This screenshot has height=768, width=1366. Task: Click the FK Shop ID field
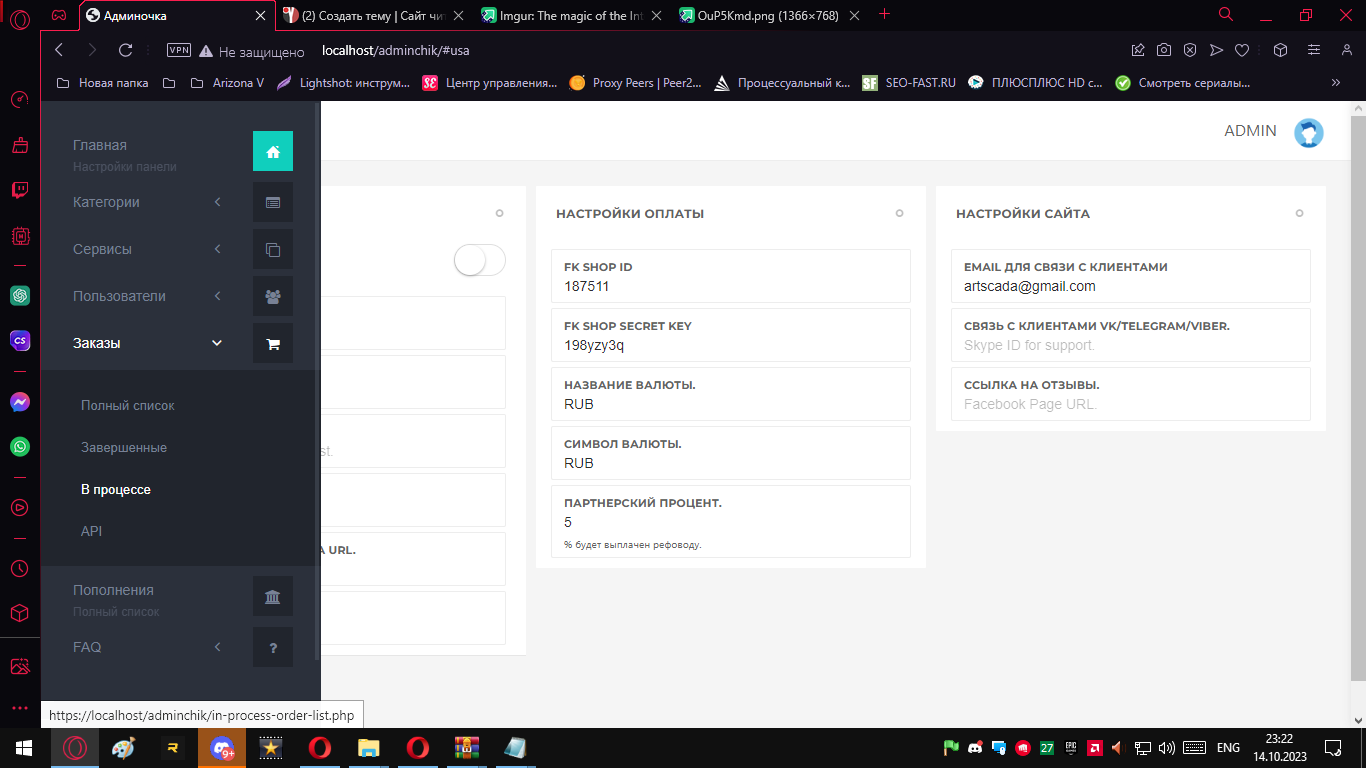pos(731,276)
